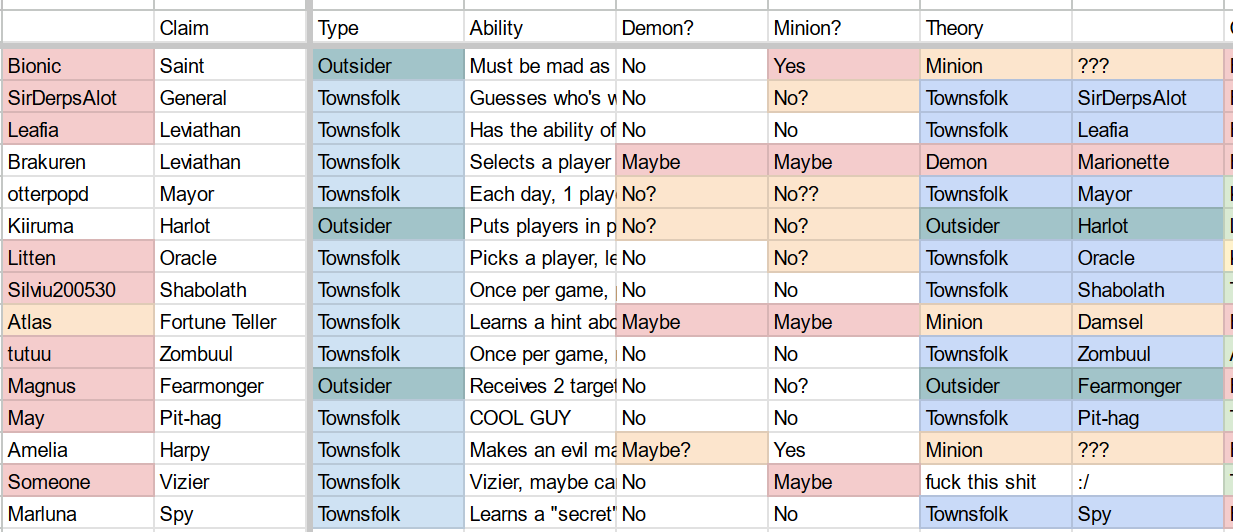Select Brakuren's Marionette theory cell
This screenshot has width=1233, height=532.
coord(1148,162)
